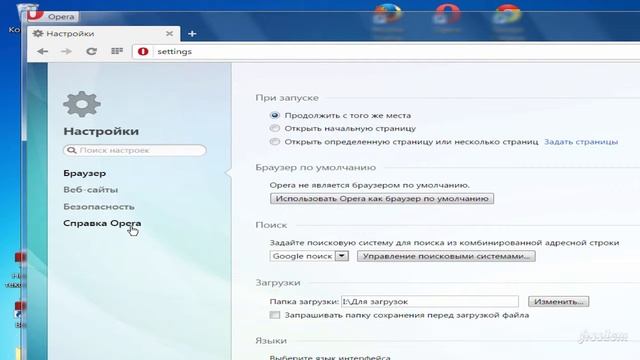Click the Задать страницы link
The image size is (640, 360).
[x=581, y=142]
